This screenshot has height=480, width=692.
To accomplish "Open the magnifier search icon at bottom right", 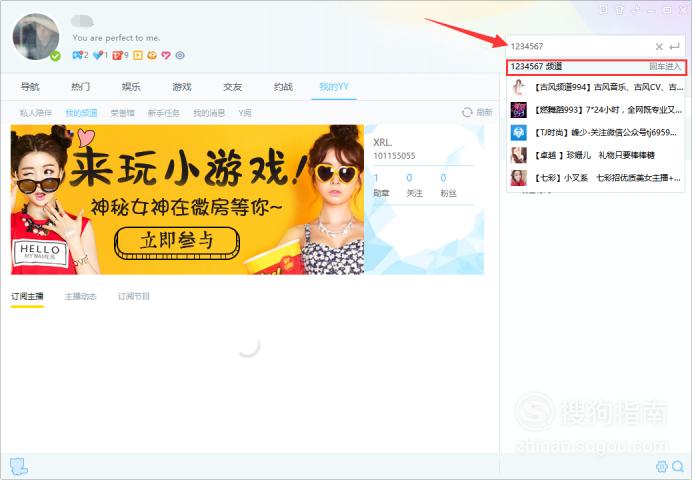I will coord(677,466).
